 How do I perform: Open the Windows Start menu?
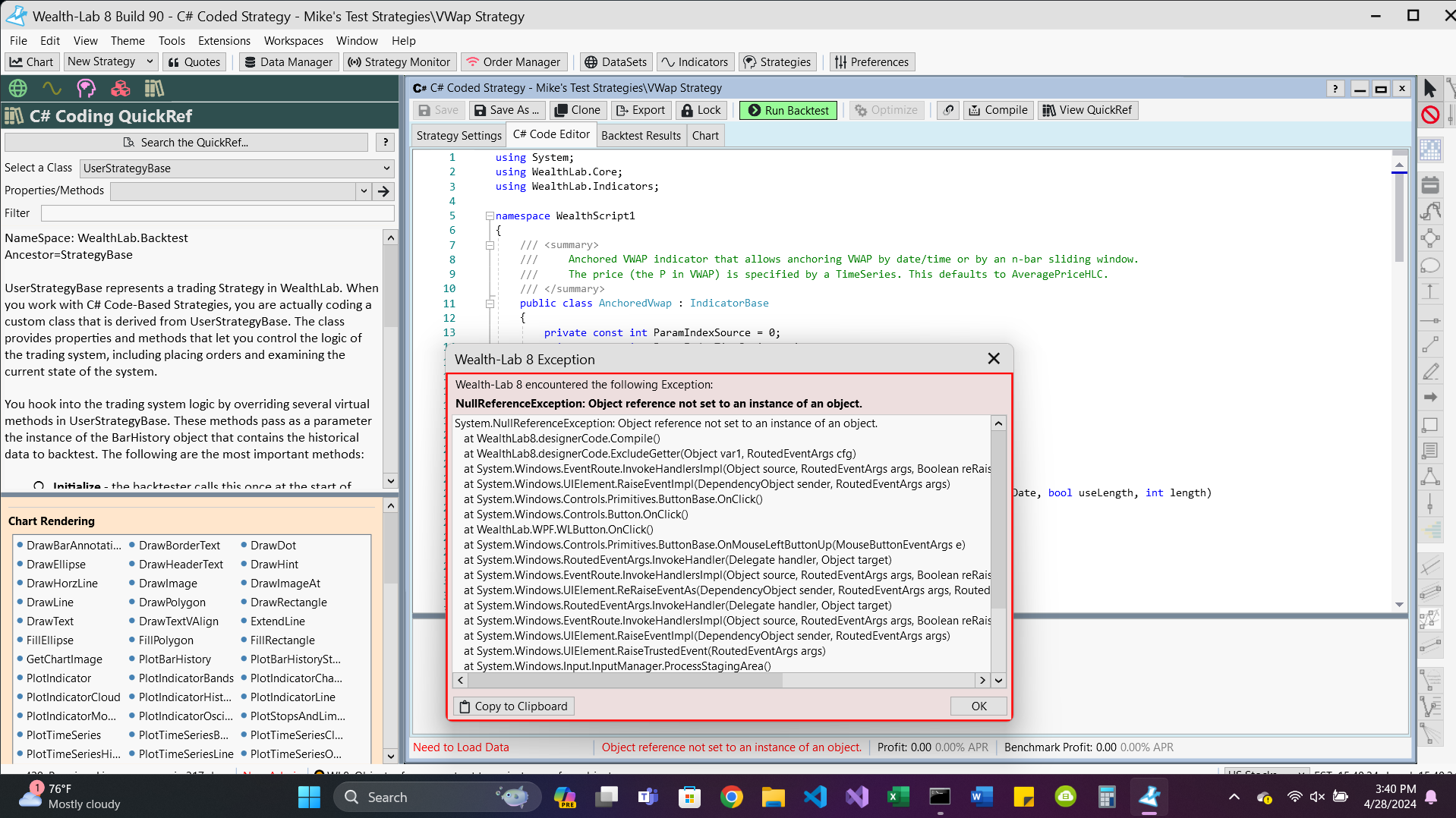click(x=309, y=797)
